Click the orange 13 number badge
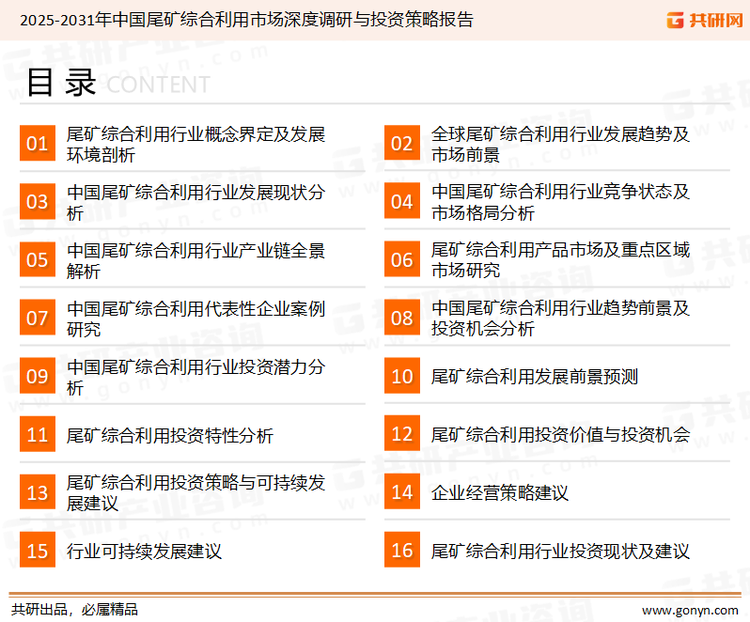The height and width of the screenshot is (622, 750). tap(37, 492)
